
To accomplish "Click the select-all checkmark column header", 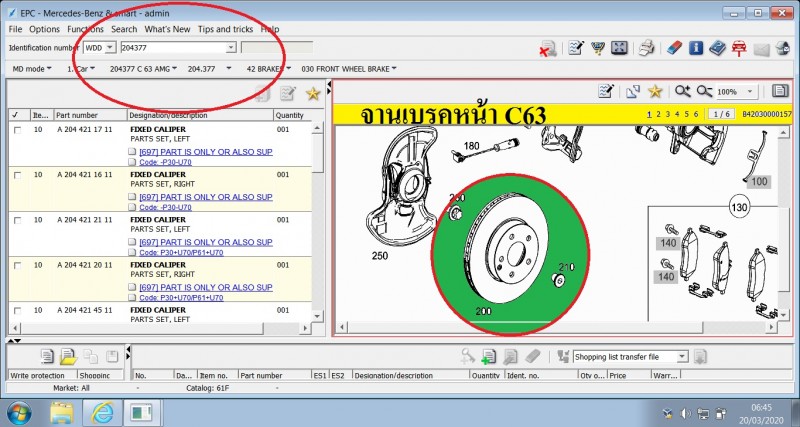I will tap(15, 115).
